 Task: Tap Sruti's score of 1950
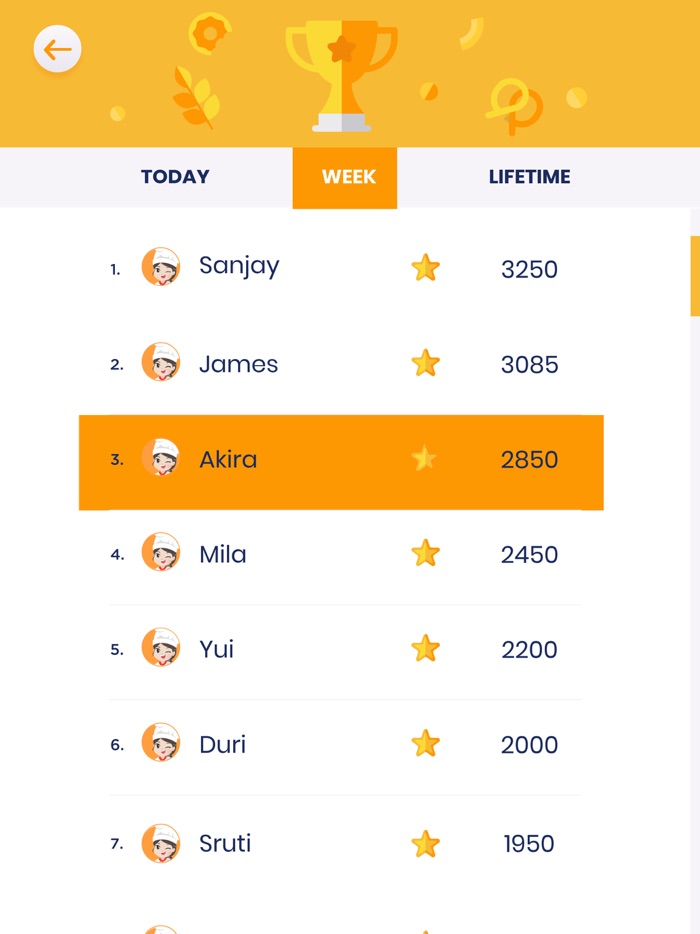(x=529, y=844)
